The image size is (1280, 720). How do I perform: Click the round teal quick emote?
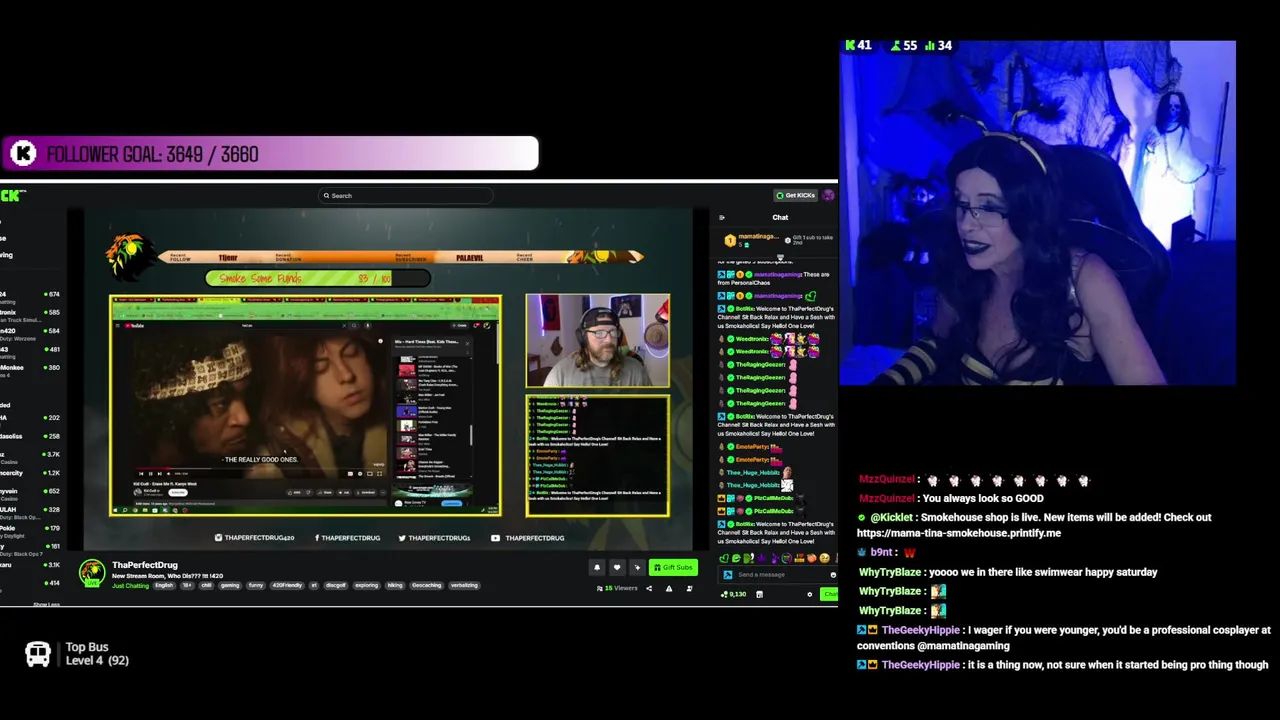[x=786, y=559]
